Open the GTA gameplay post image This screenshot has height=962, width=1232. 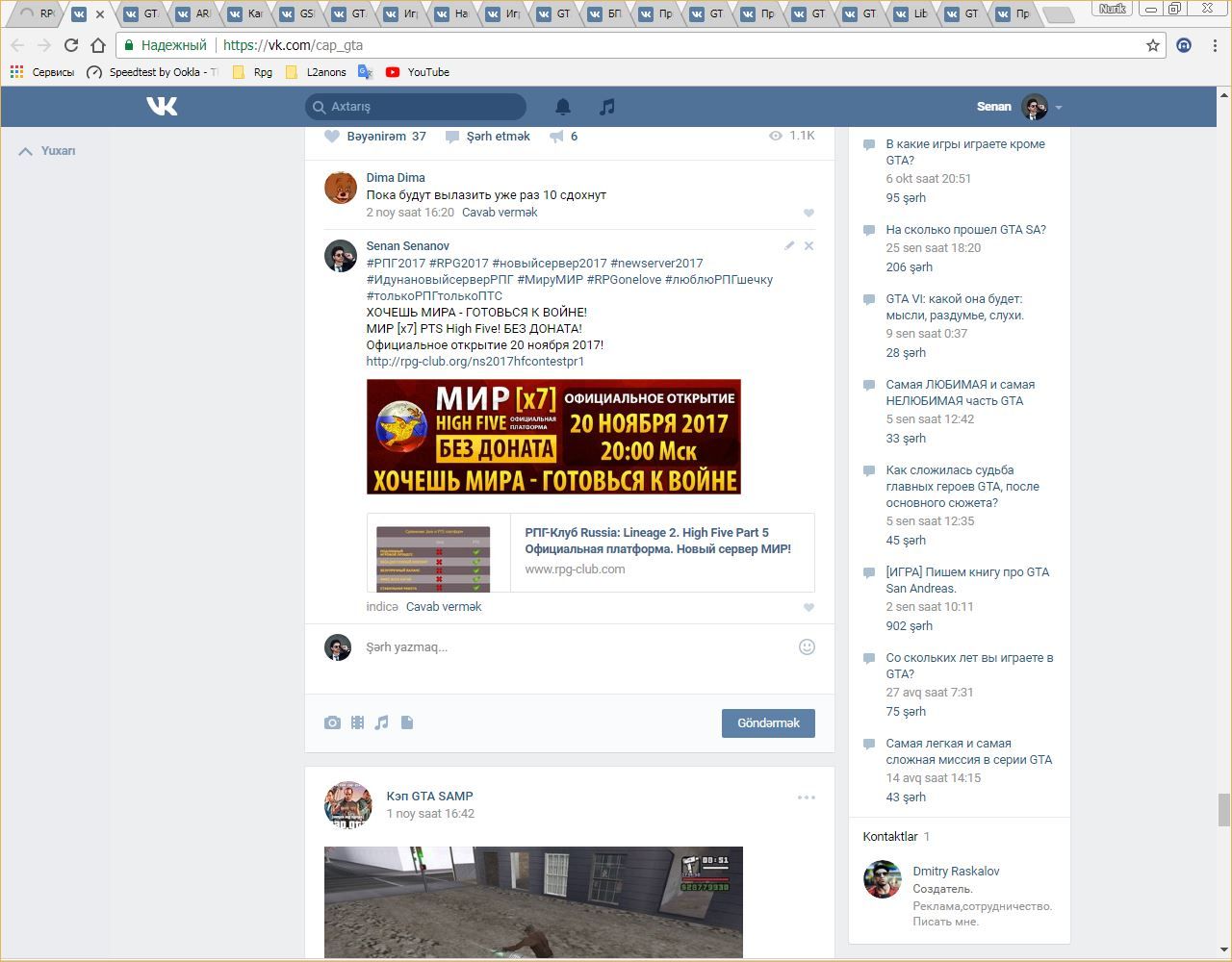533,902
